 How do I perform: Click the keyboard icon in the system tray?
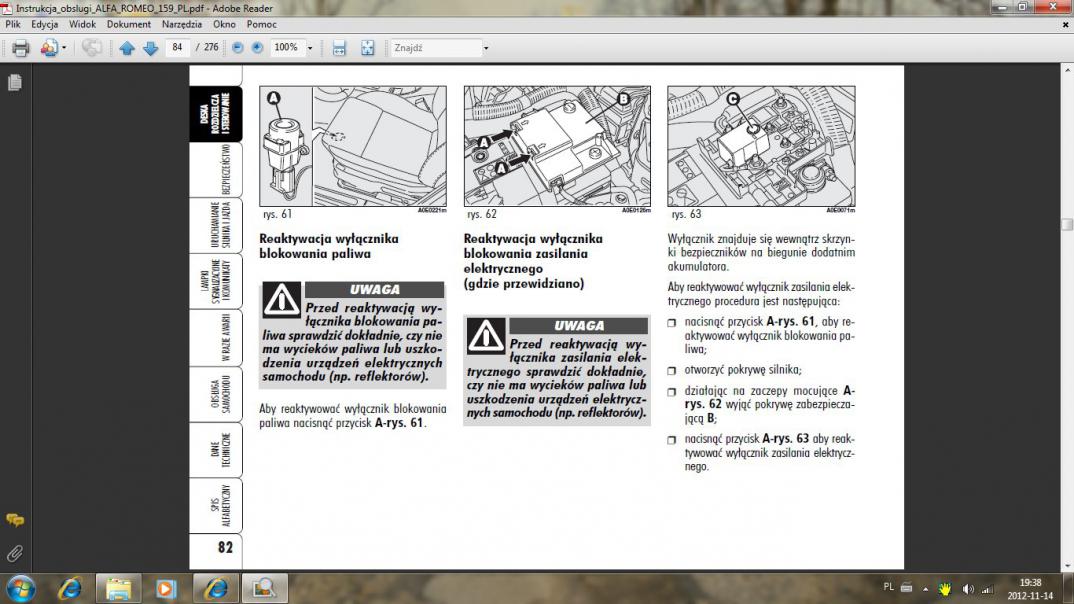click(x=906, y=588)
